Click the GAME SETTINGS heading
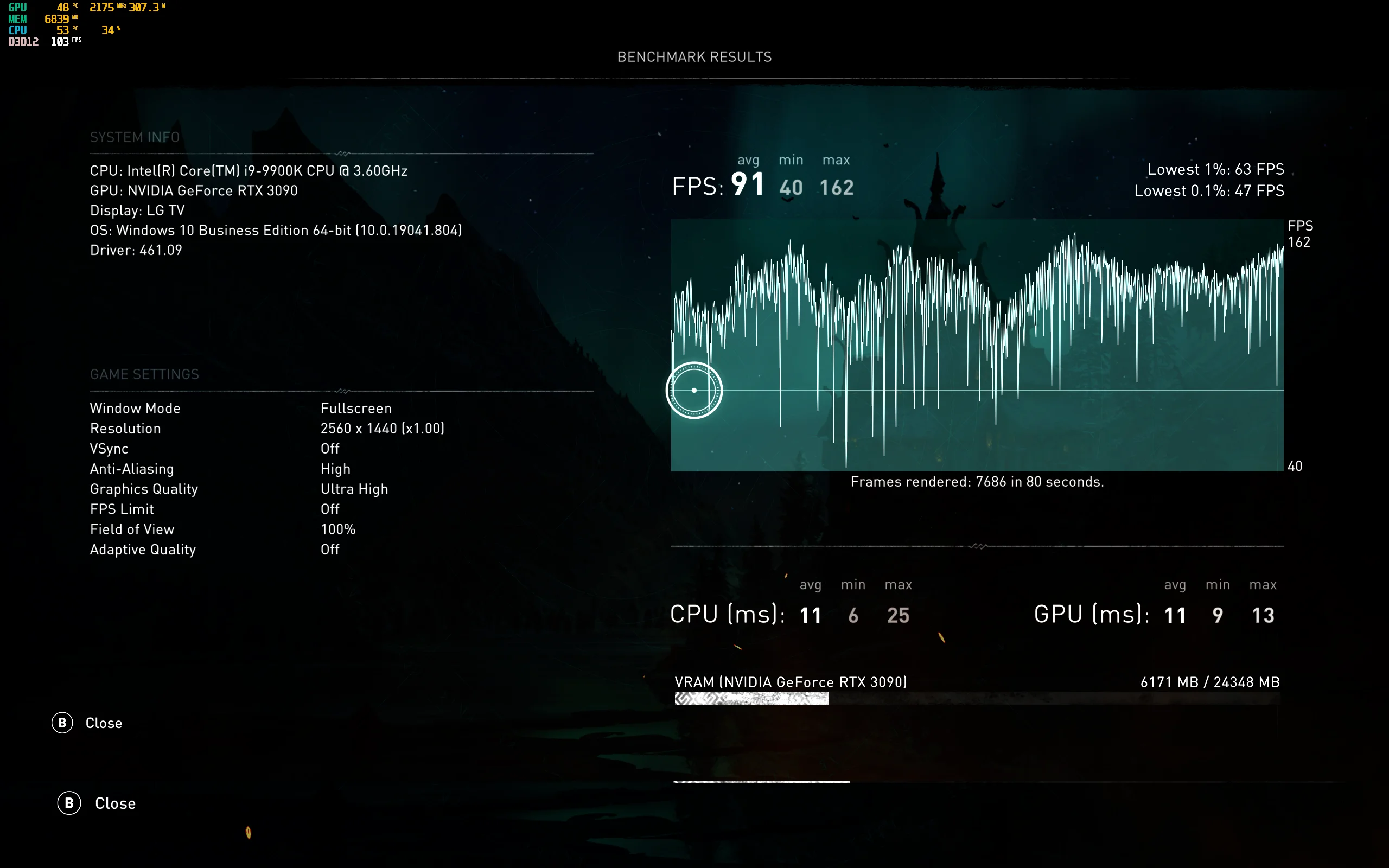Image resolution: width=1389 pixels, height=868 pixels. (145, 374)
